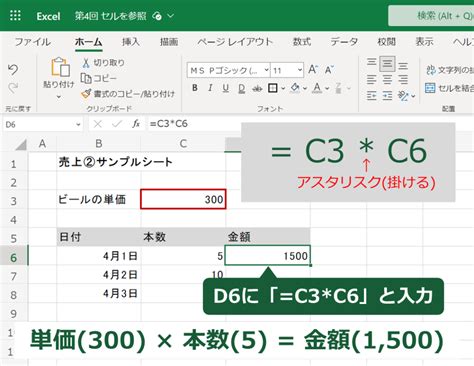Open ページ レイアウト tab
The height and width of the screenshot is (366, 474).
pyautogui.click(x=235, y=42)
